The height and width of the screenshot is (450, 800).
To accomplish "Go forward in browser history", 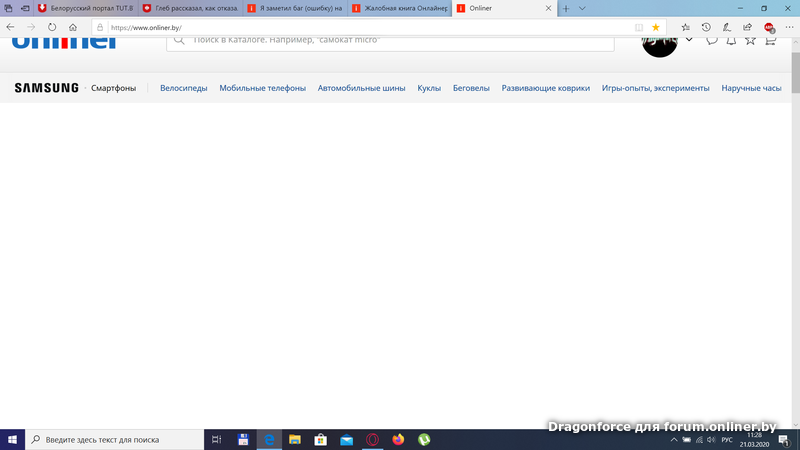I will tap(31, 27).
